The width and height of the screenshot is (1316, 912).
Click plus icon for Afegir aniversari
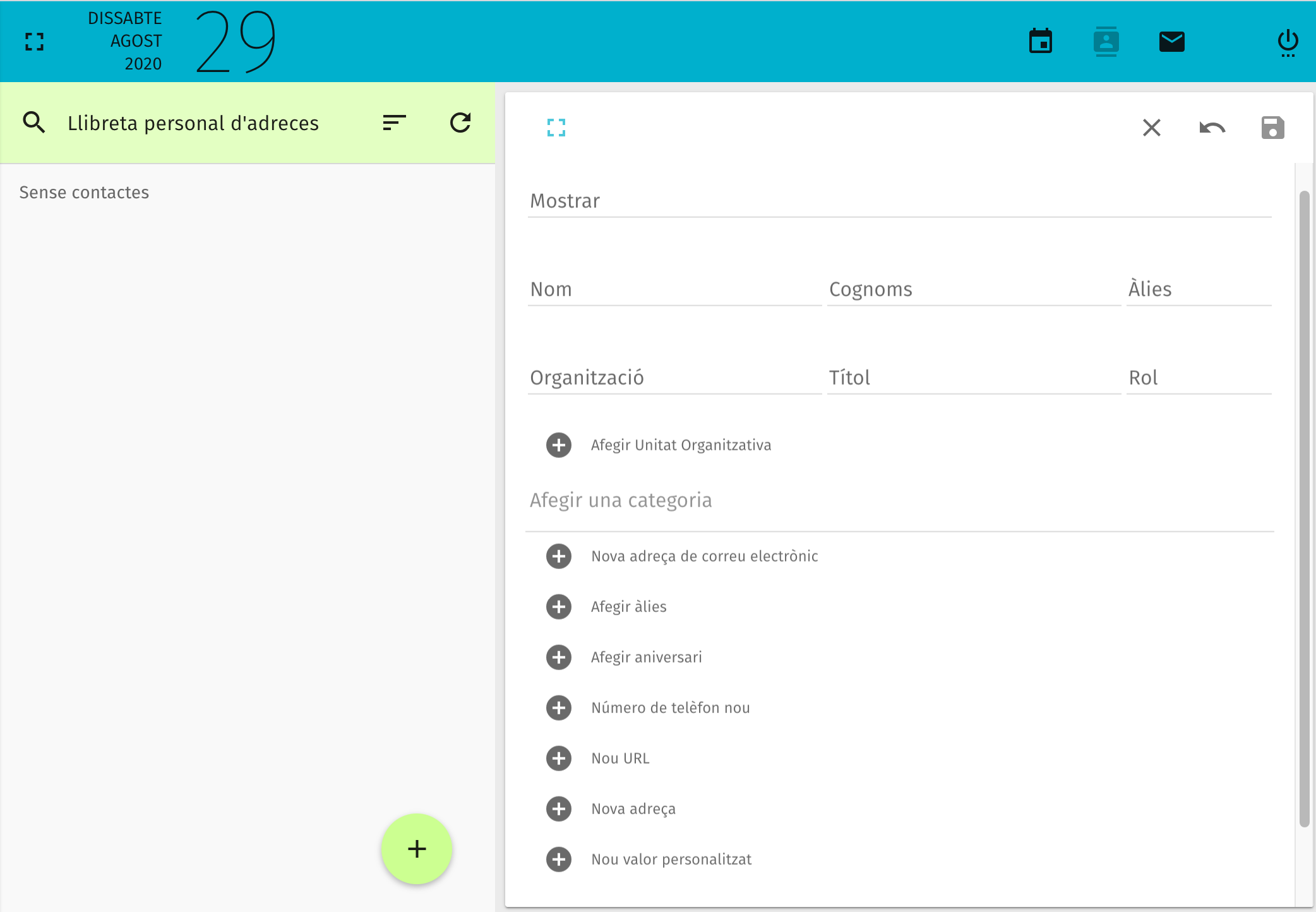click(x=559, y=657)
